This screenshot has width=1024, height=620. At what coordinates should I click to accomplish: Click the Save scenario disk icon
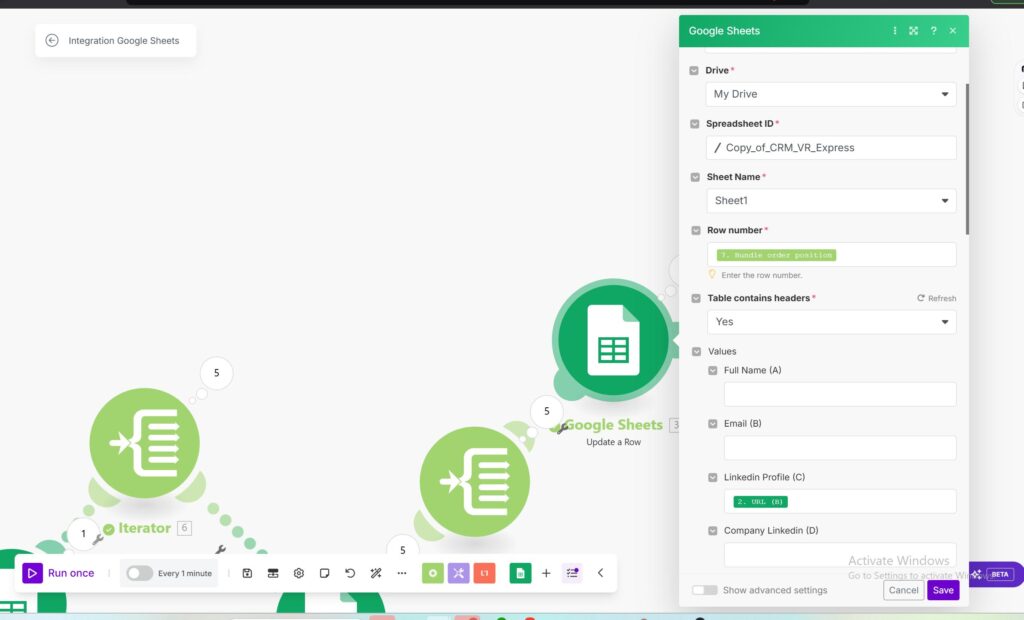pos(247,573)
